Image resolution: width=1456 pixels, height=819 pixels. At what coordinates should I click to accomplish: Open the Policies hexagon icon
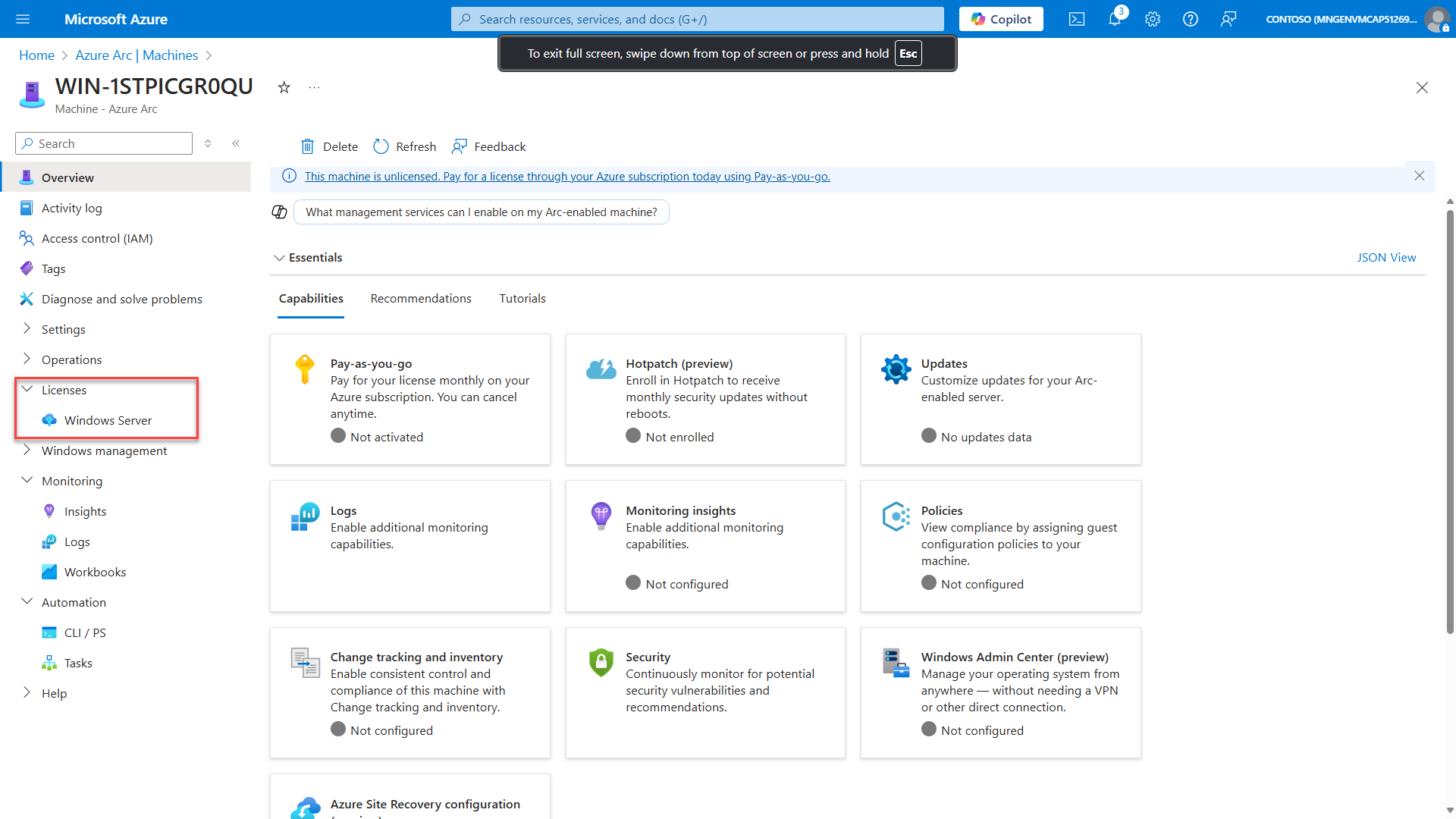coord(896,516)
